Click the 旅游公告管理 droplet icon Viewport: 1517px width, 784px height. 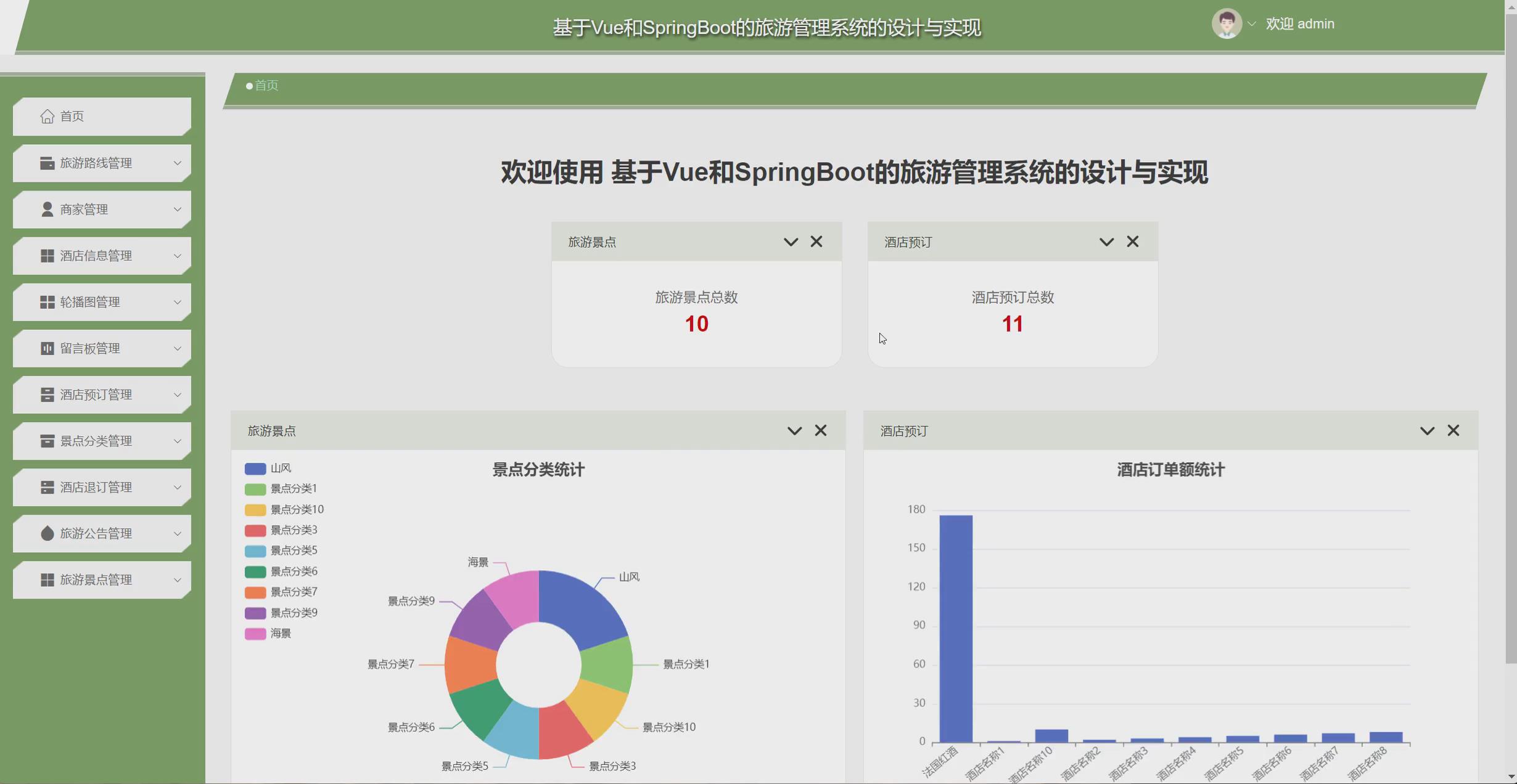coord(47,533)
